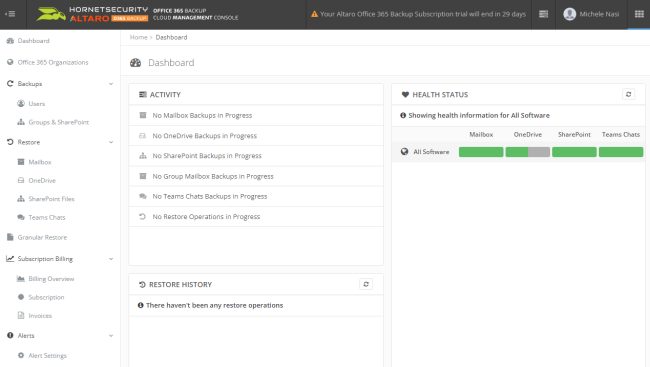Click 'No OneDrive Backups in Progress' row
The image size is (650, 367).
256,136
